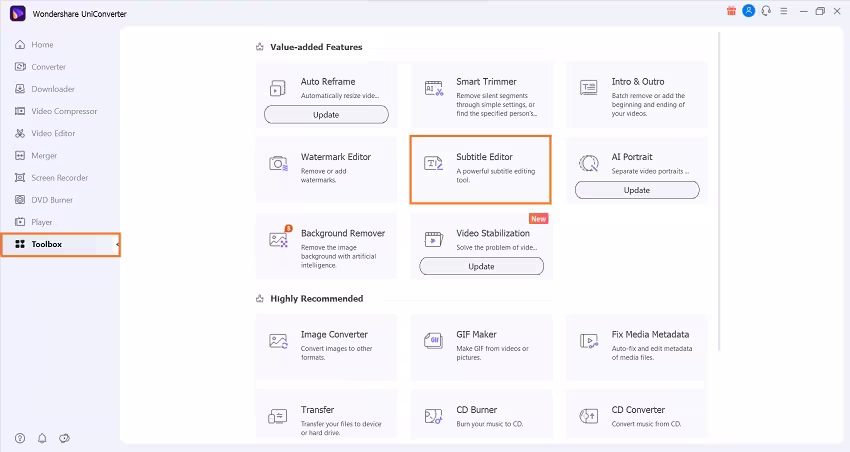Viewport: 850px width, 452px height.
Task: Click the Video Stabilization icon
Action: click(434, 239)
